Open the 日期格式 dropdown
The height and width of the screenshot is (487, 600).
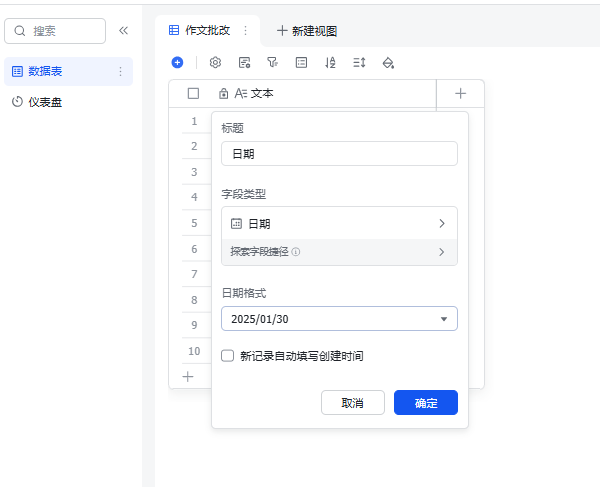tap(339, 319)
